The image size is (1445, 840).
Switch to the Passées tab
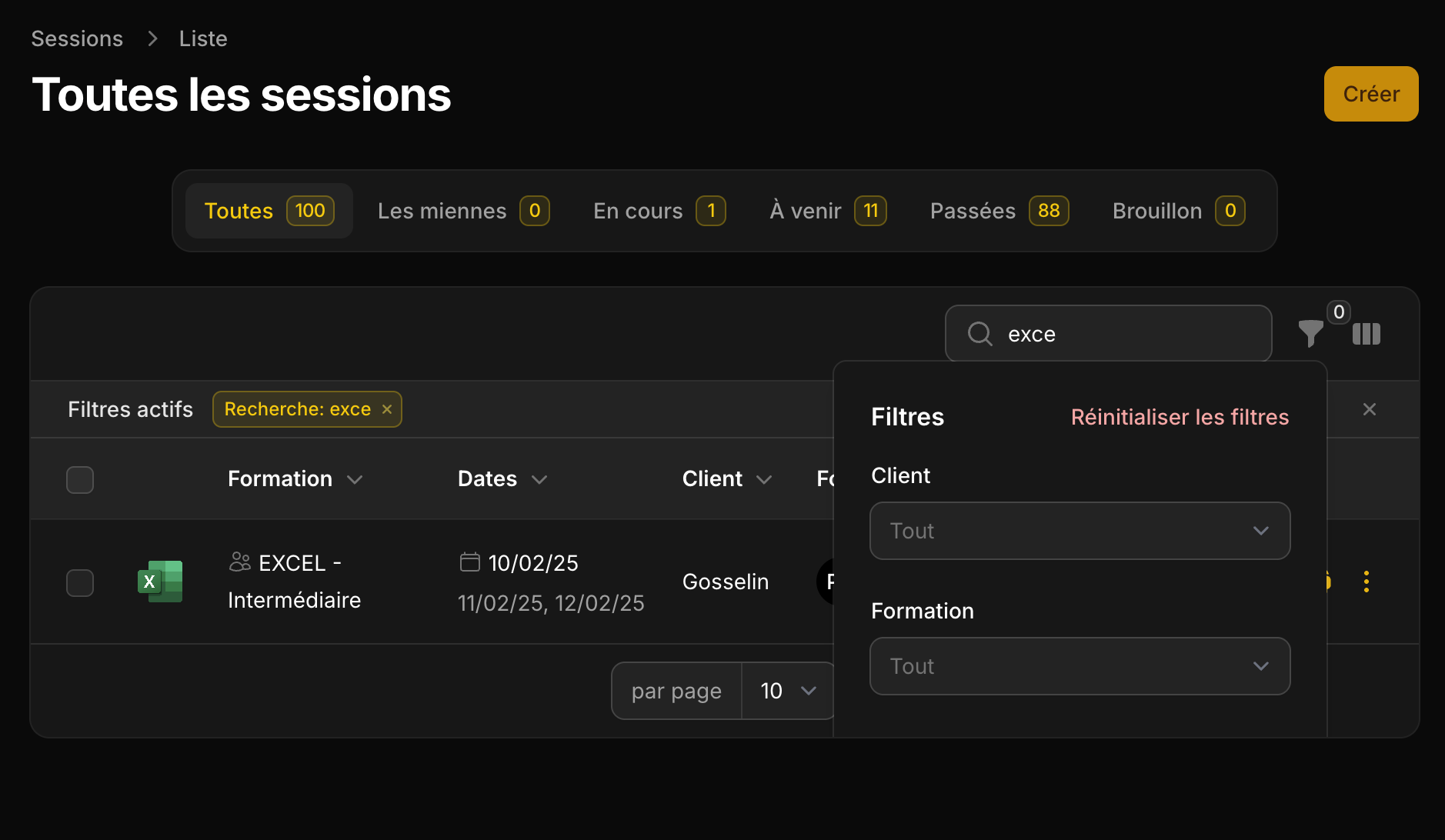click(x=998, y=211)
